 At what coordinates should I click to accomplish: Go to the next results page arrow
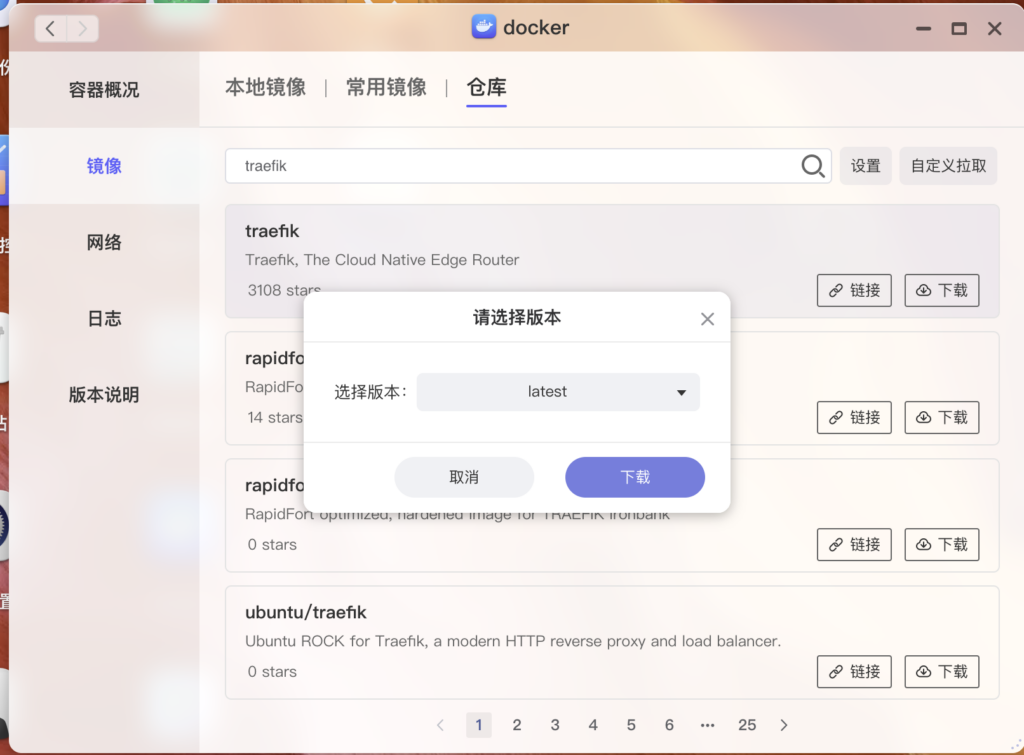784,725
